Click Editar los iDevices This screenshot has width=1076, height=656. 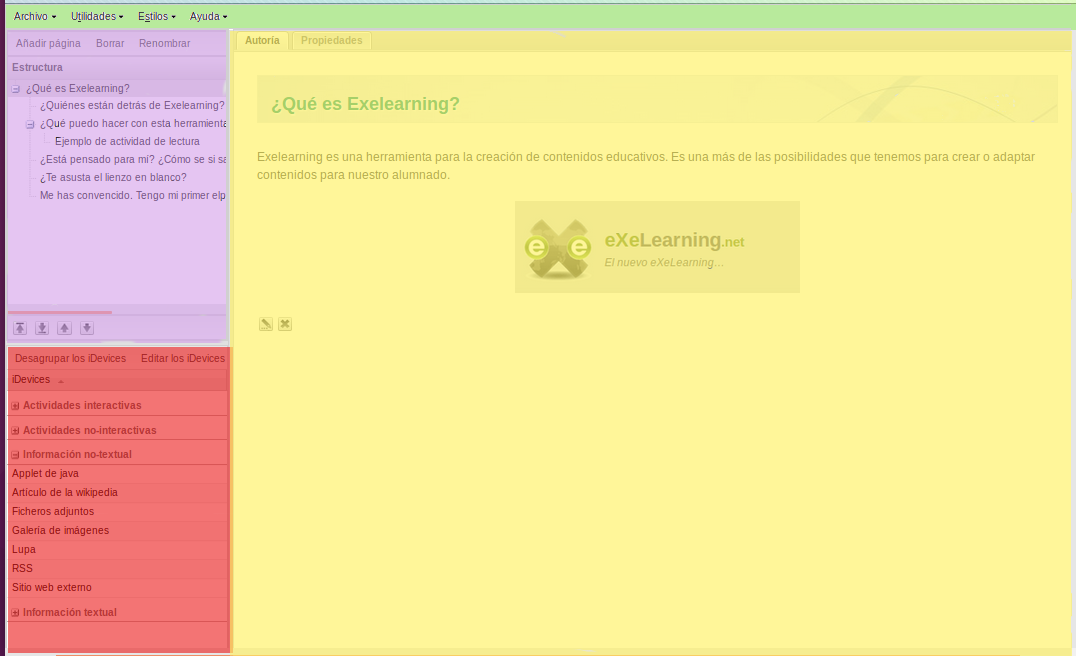click(183, 358)
